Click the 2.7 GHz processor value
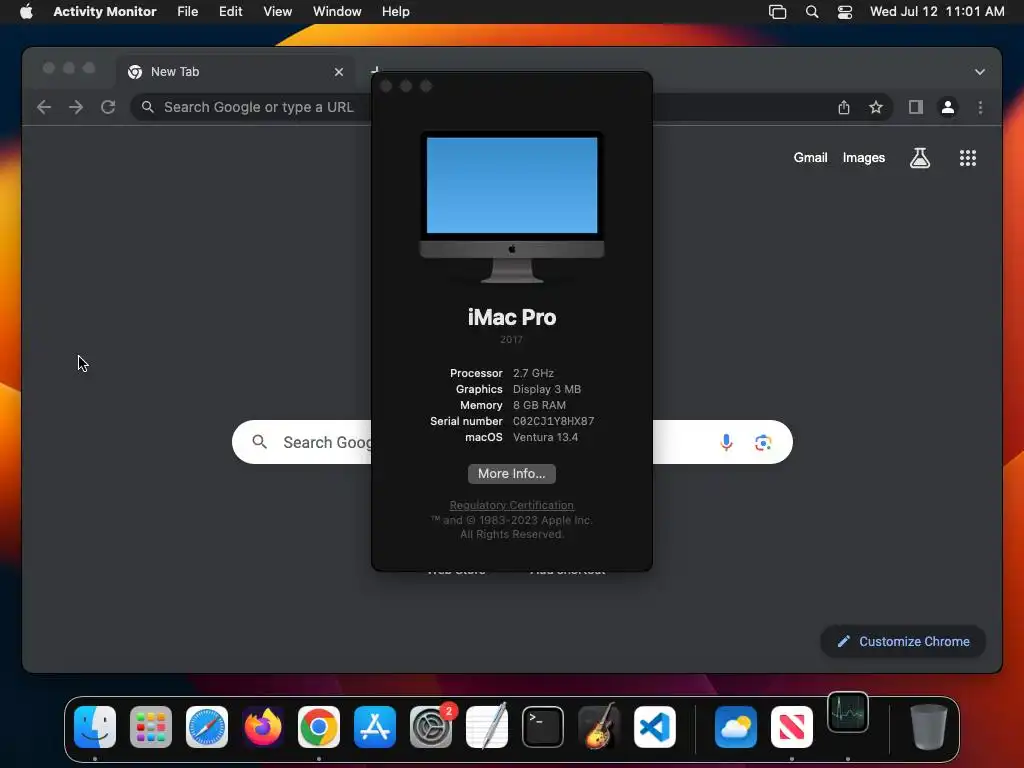 coord(533,373)
